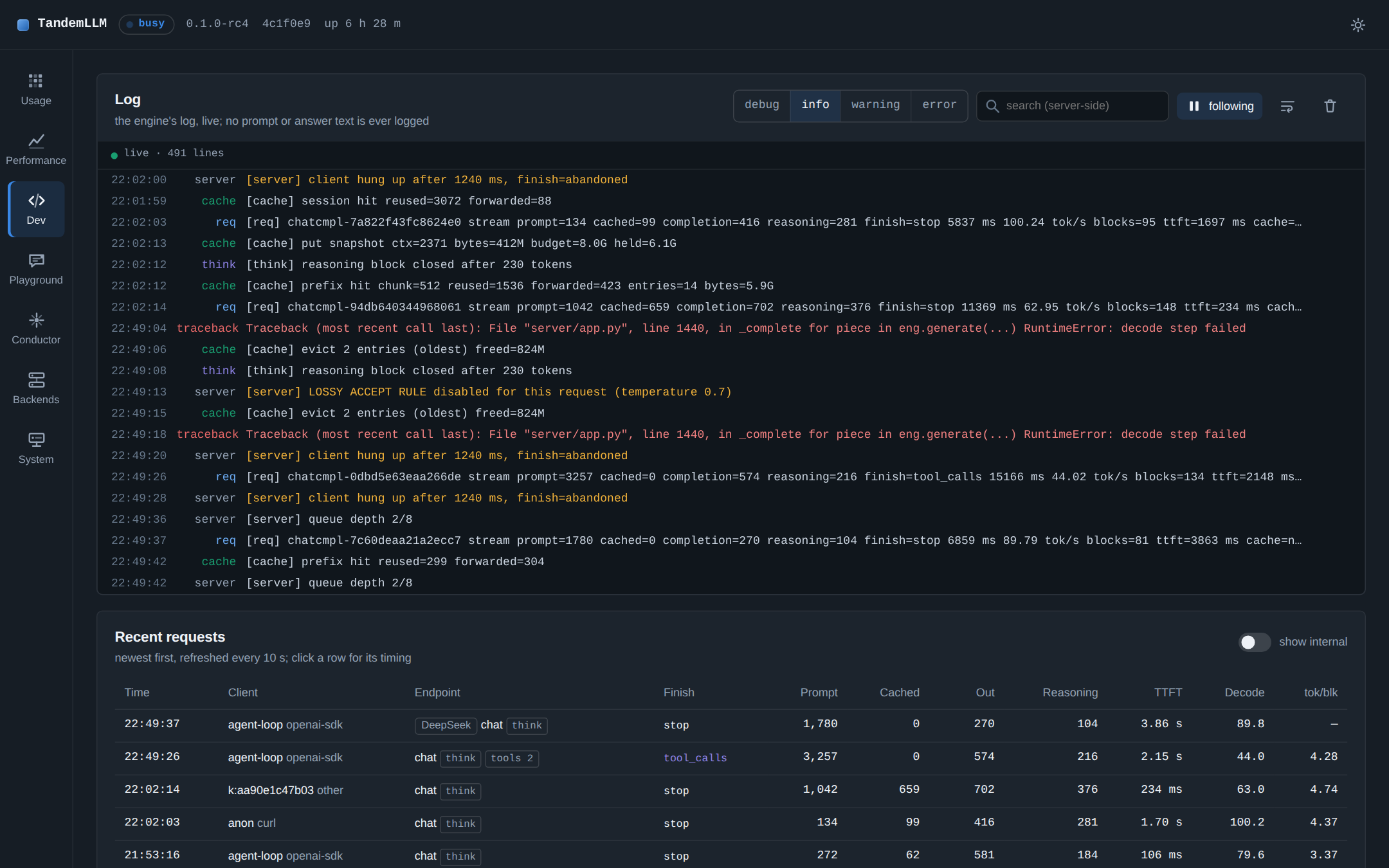Set log level to info
Viewport: 1389px width, 868px height.
[815, 105]
